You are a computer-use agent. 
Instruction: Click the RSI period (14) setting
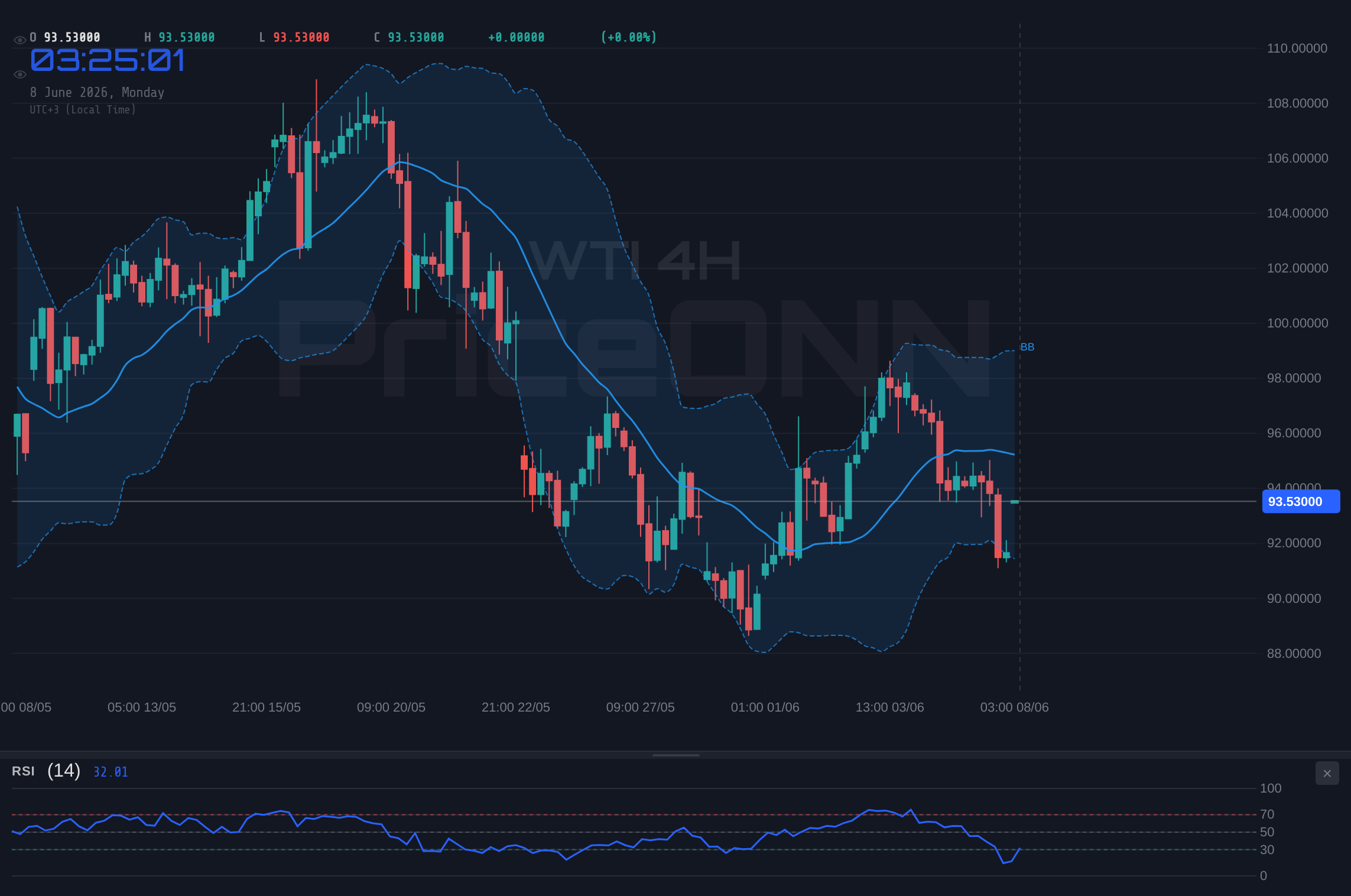click(64, 771)
